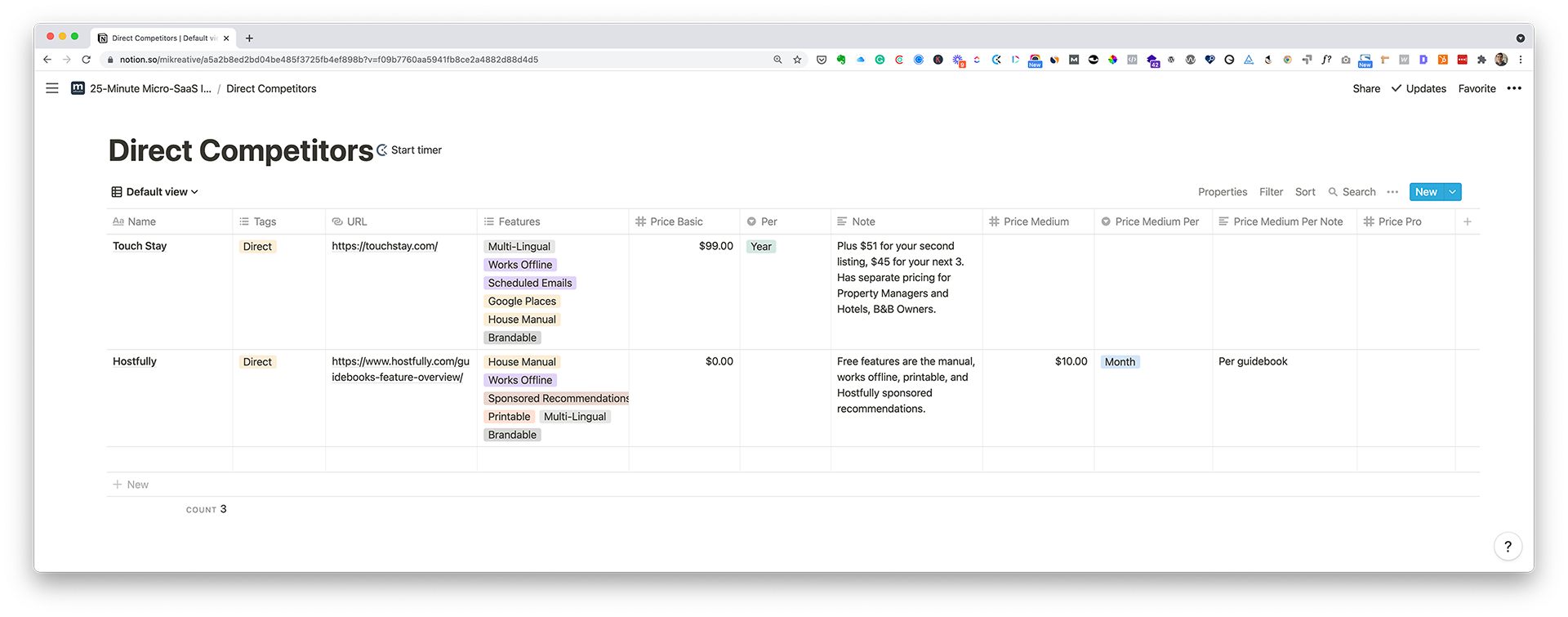Open the Chrome extensions puzzle icon
This screenshot has height=617, width=1568.
[x=1481, y=60]
